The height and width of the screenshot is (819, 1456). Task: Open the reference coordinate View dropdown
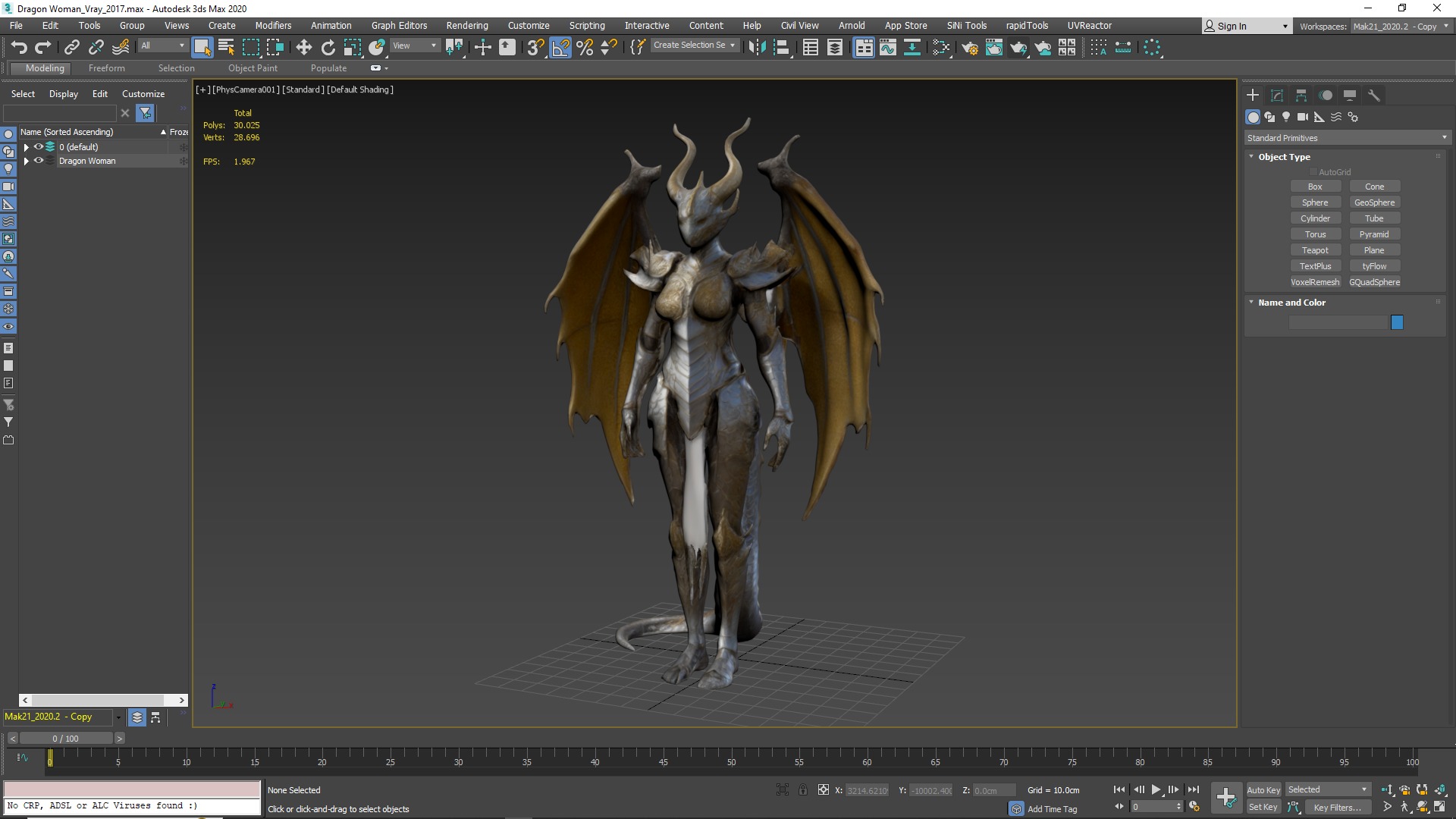coord(414,45)
